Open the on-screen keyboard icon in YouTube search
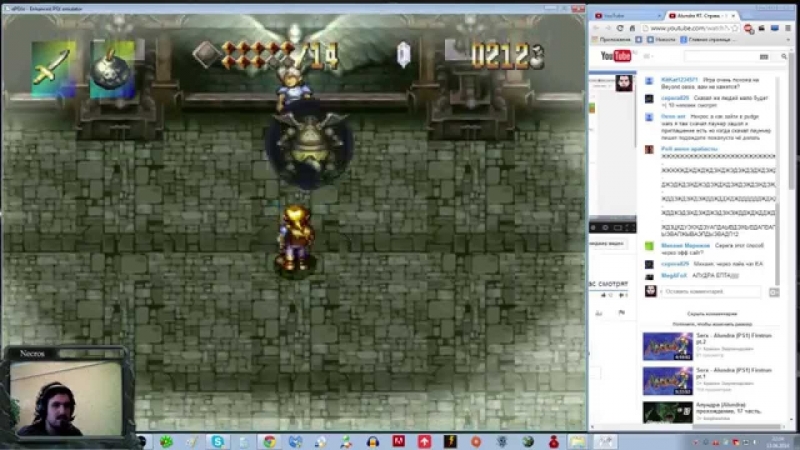 tap(764, 57)
